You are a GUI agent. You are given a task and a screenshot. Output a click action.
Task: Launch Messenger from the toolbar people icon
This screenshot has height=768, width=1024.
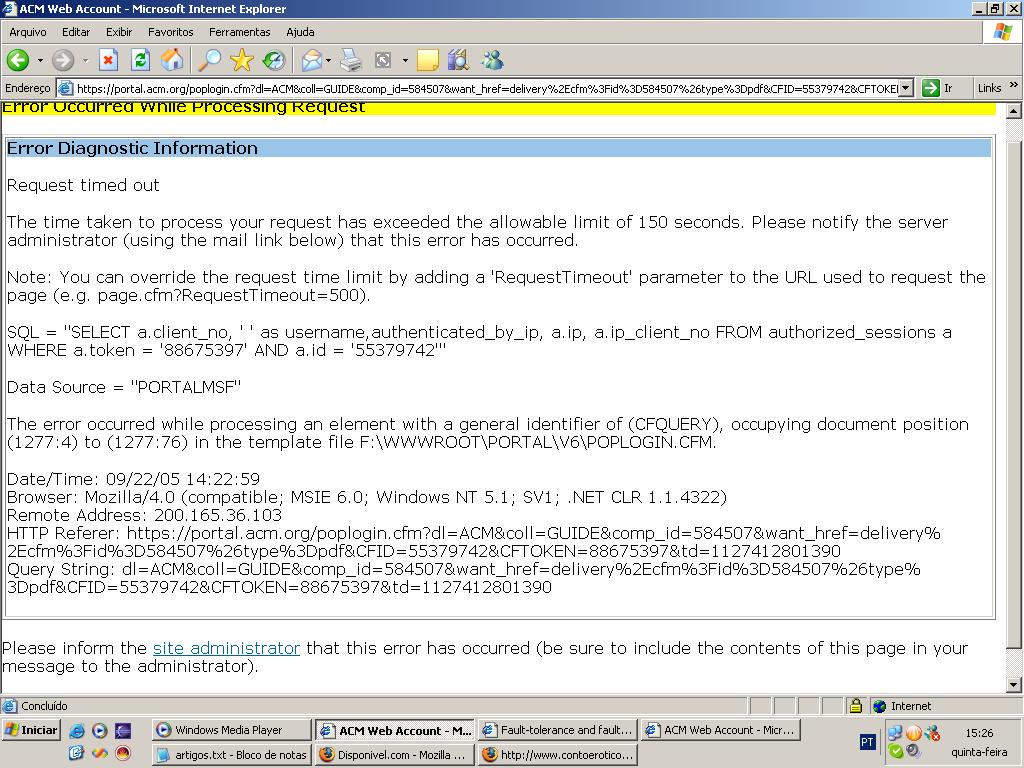coord(492,61)
